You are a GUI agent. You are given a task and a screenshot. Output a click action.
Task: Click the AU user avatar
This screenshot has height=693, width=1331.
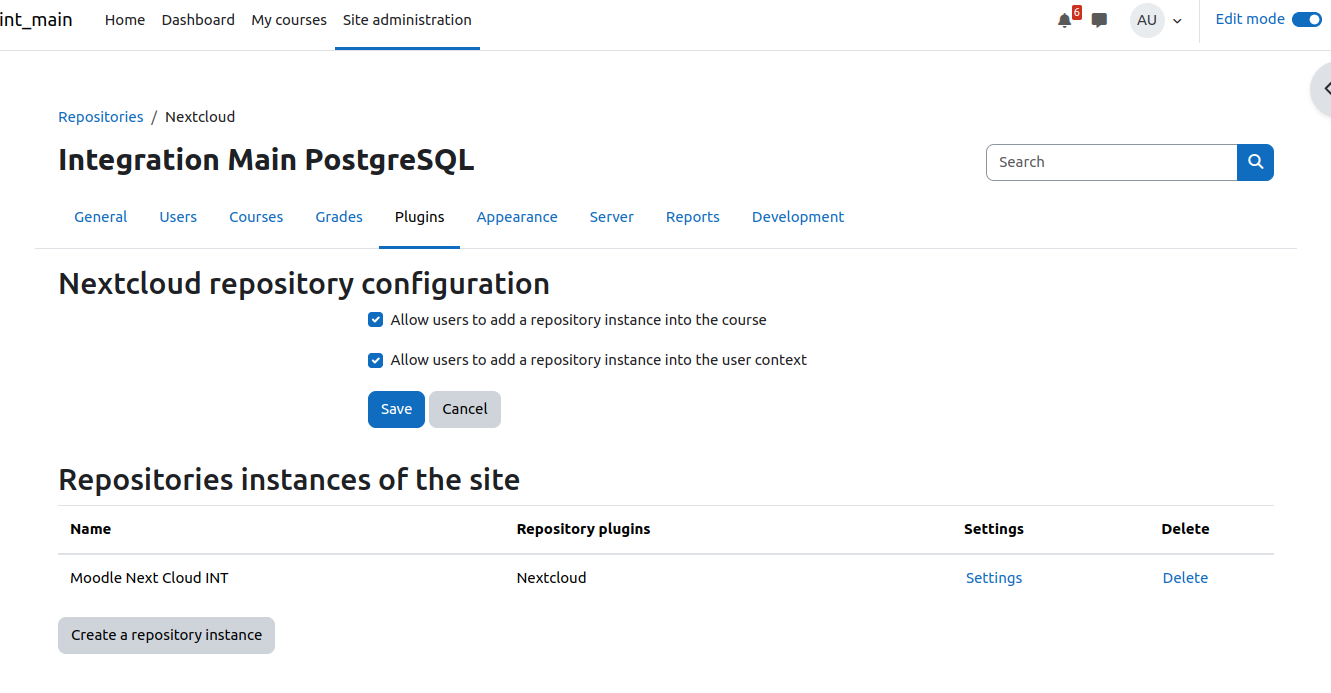coord(1147,20)
